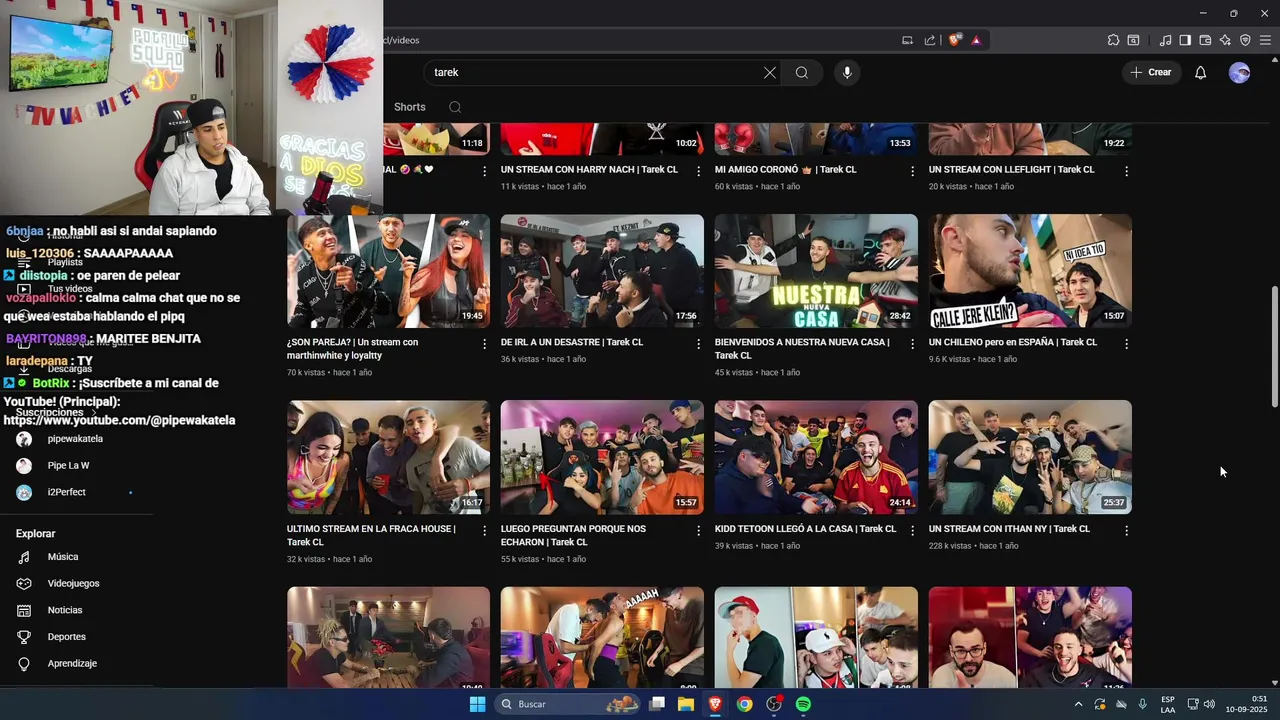Screen dimensions: 1280x720
Task: Open options for 'UN STREAM CON ITHAN NY' video
Action: click(x=1126, y=530)
